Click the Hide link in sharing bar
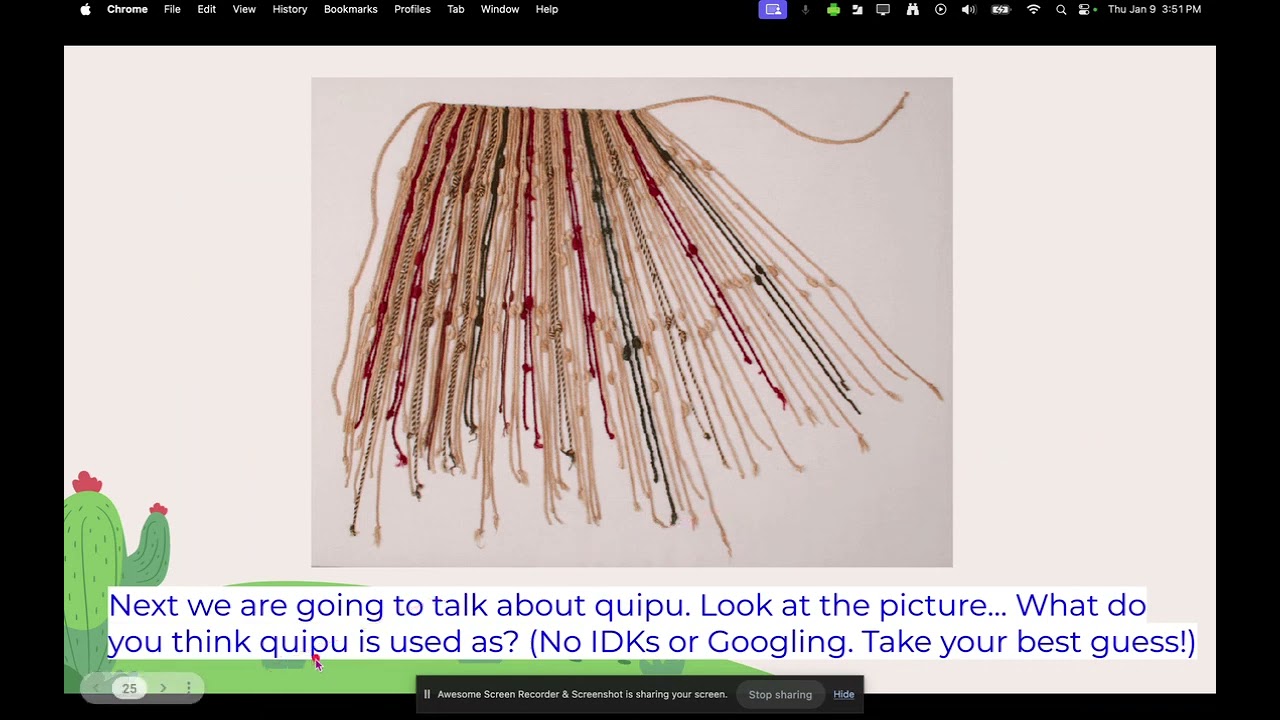 click(844, 694)
